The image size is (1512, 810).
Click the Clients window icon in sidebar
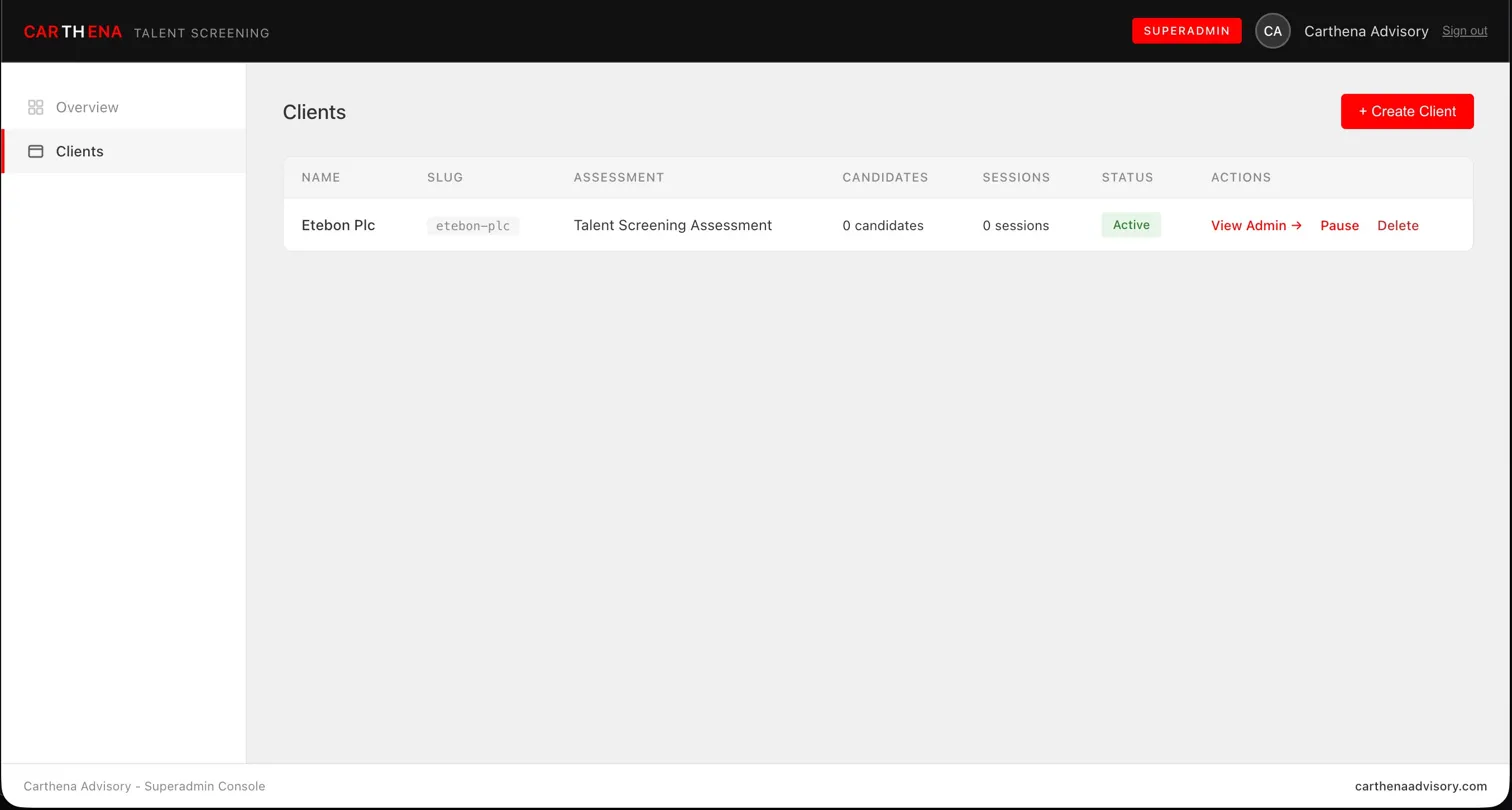point(36,151)
